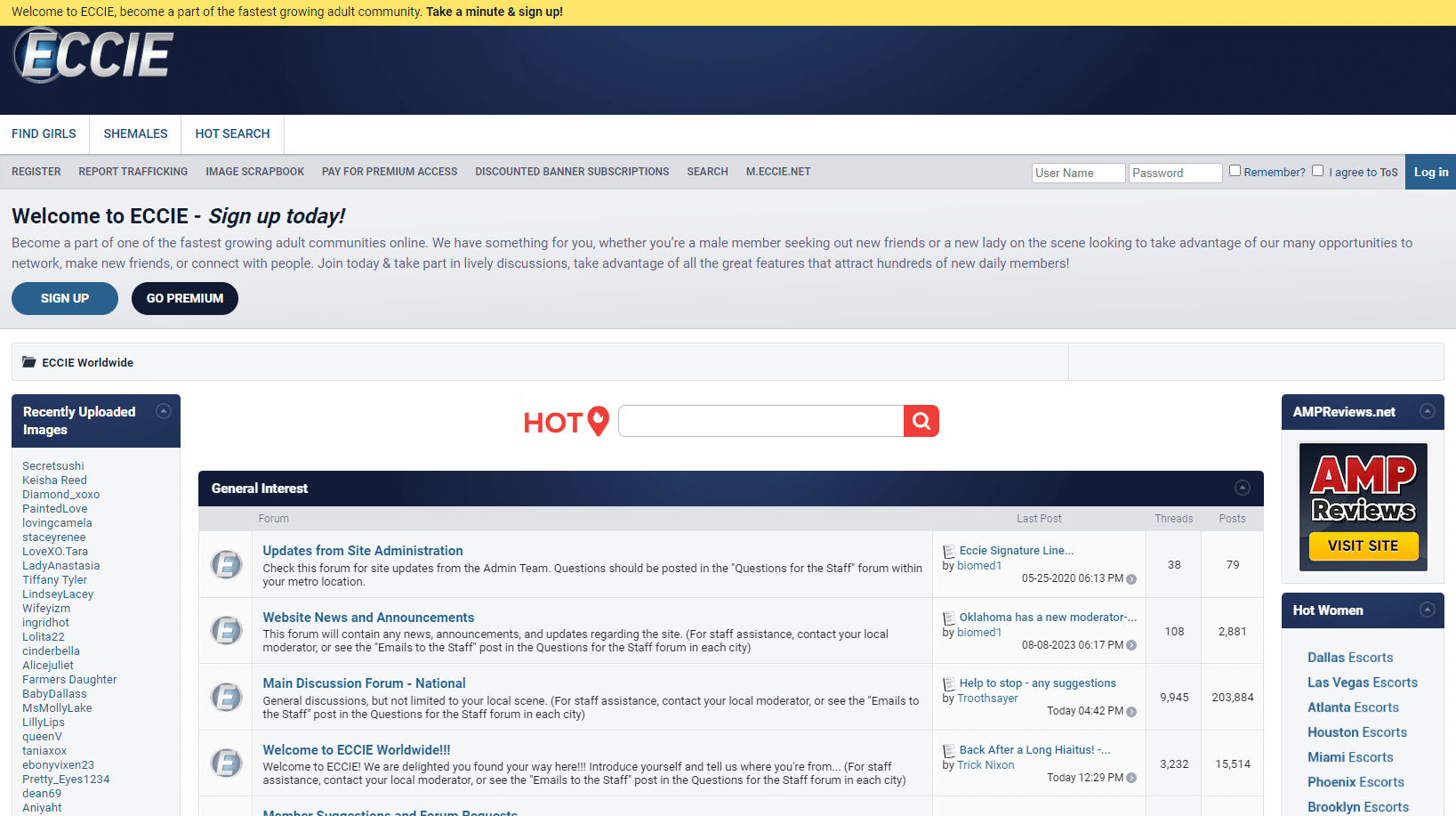Click the ECCIE Worldwide folder icon
This screenshot has height=816, width=1456.
[29, 362]
